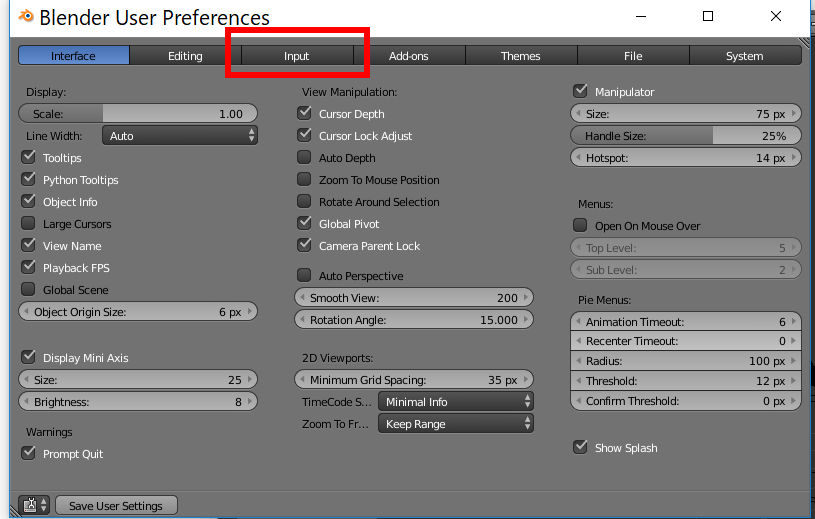Click Object Origin Size field

tap(138, 312)
